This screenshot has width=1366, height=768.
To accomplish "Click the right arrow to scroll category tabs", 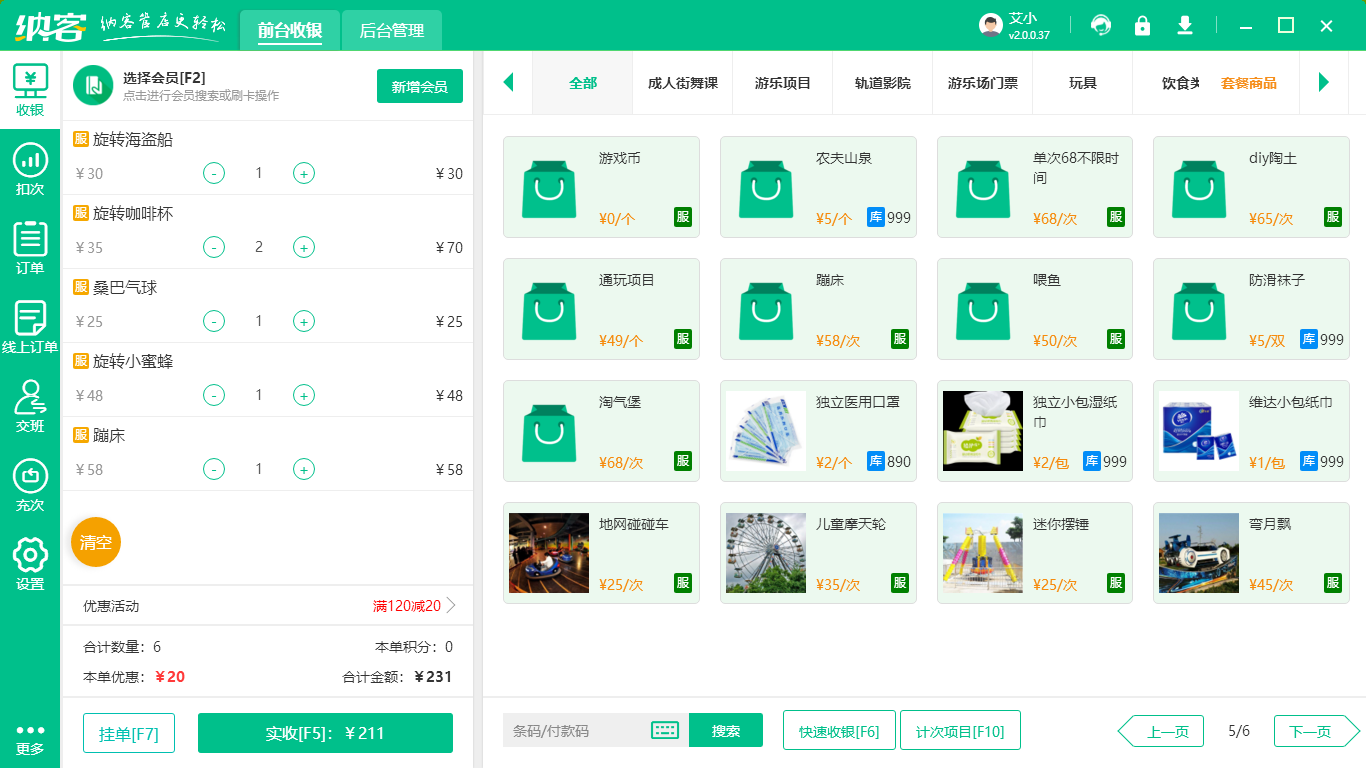I will tap(1325, 83).
